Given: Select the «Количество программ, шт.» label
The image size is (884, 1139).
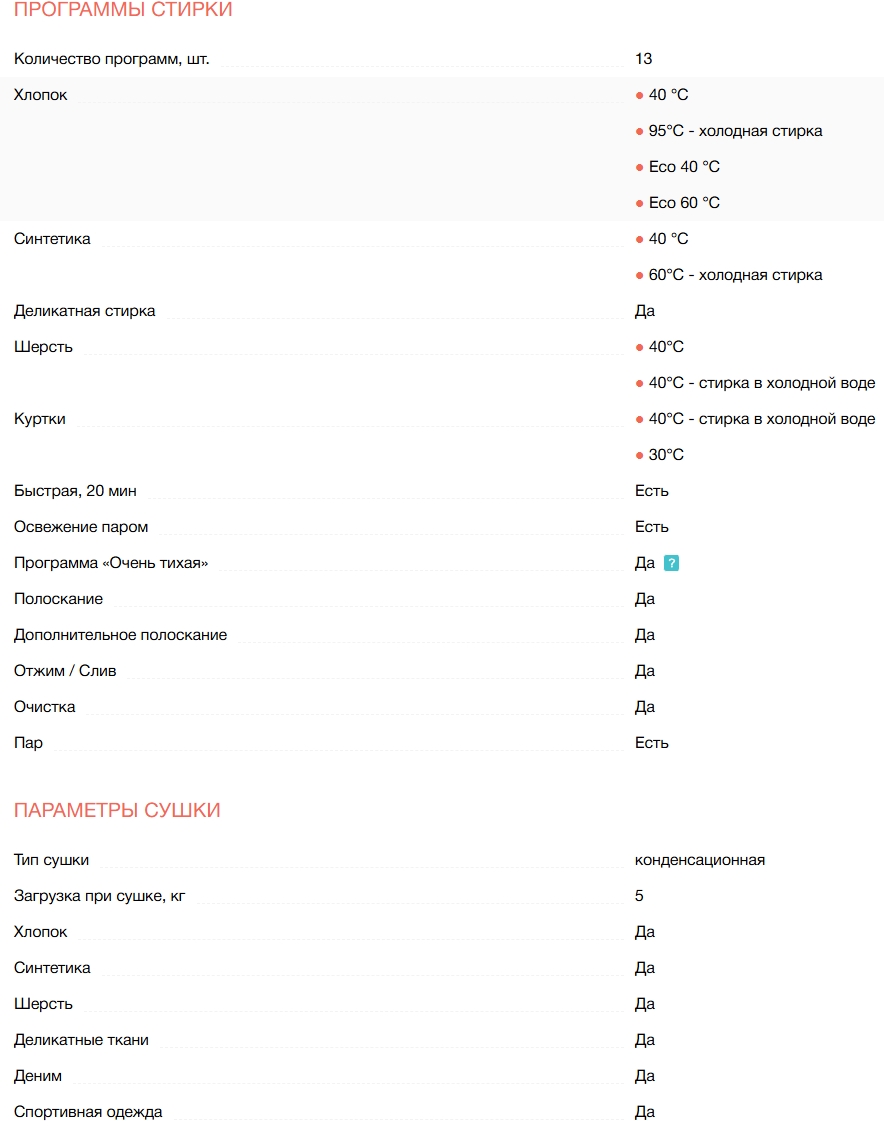Looking at the screenshot, I should [x=112, y=59].
